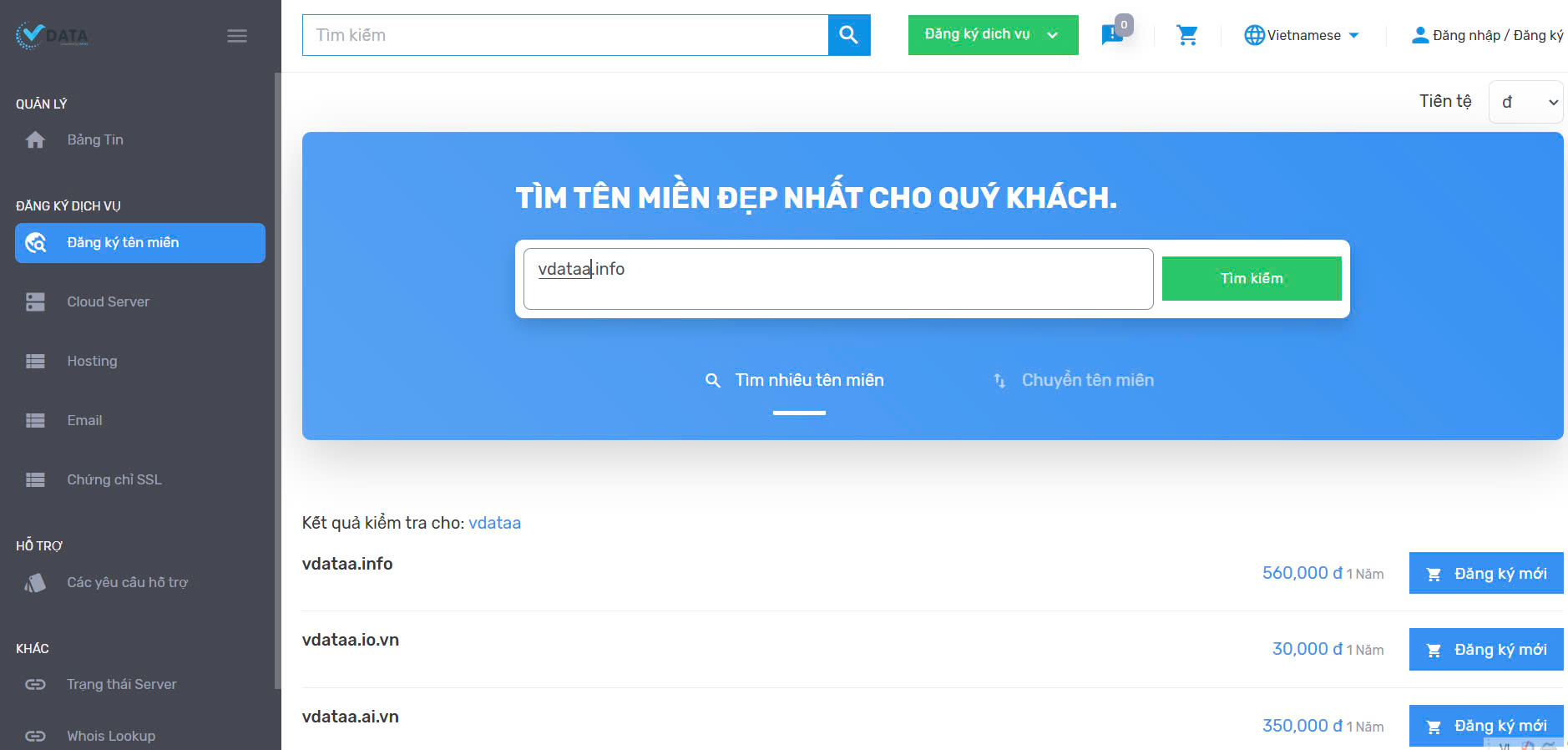The image size is (1568, 750).
Task: Click the vdataa result keyword link
Action: click(x=494, y=523)
